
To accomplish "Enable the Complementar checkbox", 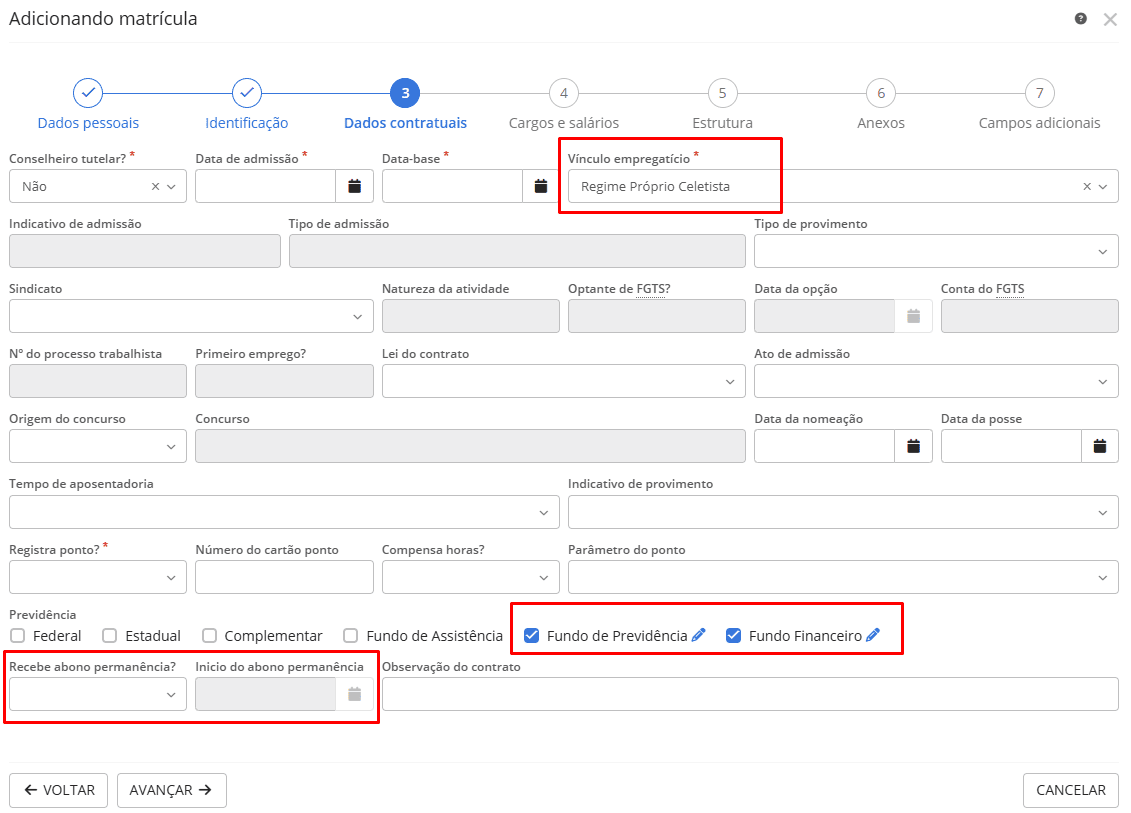I will pyautogui.click(x=209, y=636).
